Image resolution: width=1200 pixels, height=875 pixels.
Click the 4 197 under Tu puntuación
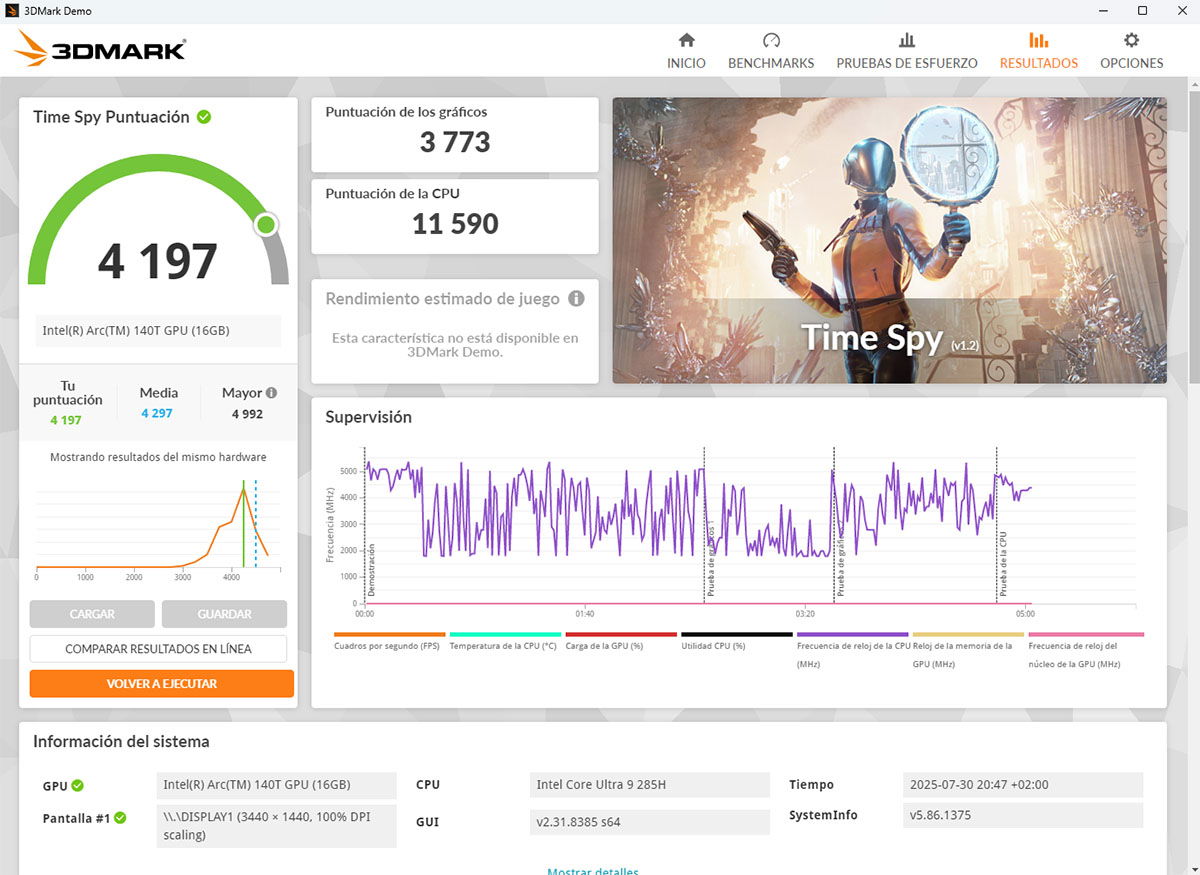(x=66, y=420)
